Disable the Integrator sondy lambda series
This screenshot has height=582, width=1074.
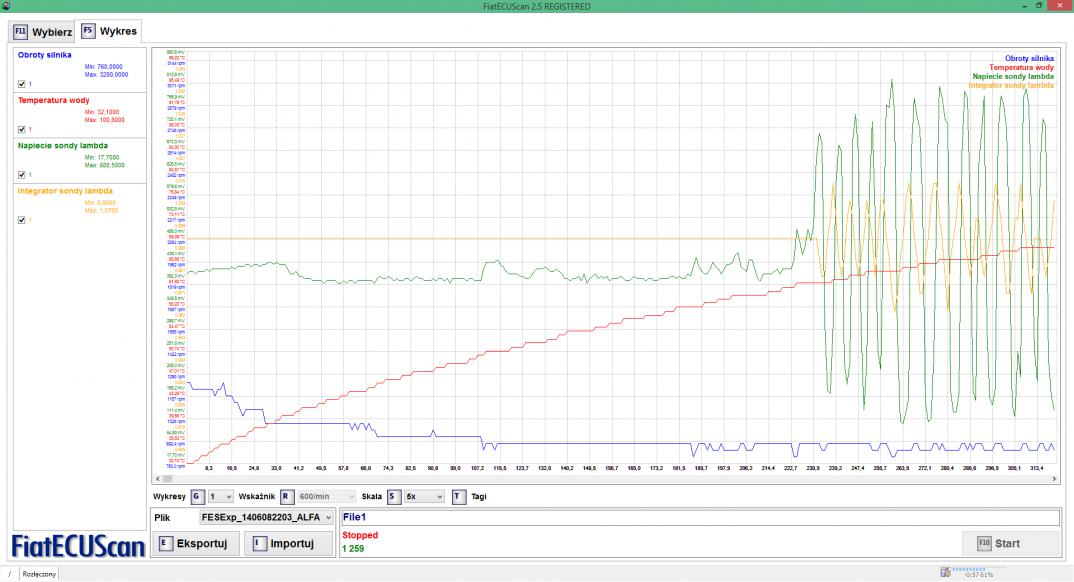(x=23, y=221)
